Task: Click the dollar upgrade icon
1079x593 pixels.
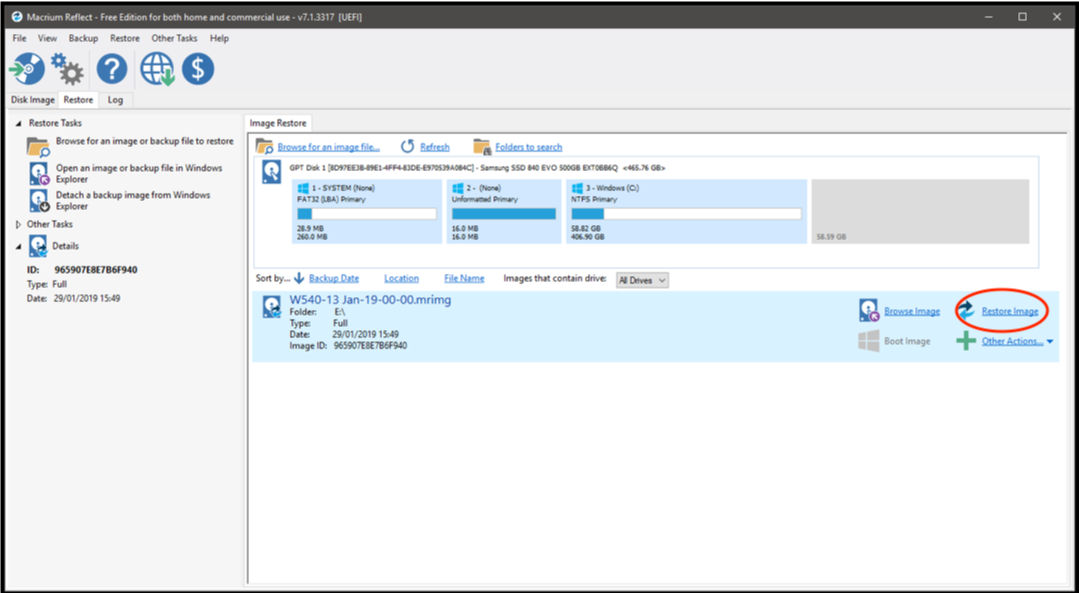Action: click(198, 69)
